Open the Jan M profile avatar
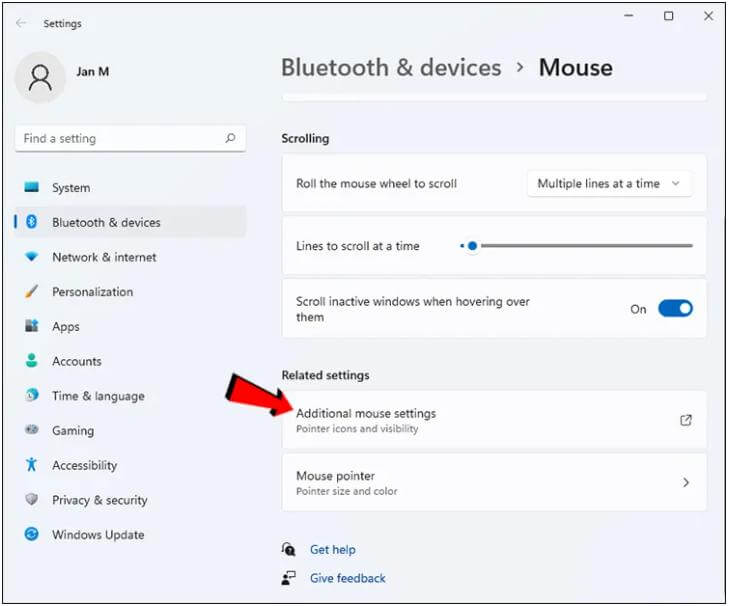729x606 pixels. pyautogui.click(x=40, y=77)
